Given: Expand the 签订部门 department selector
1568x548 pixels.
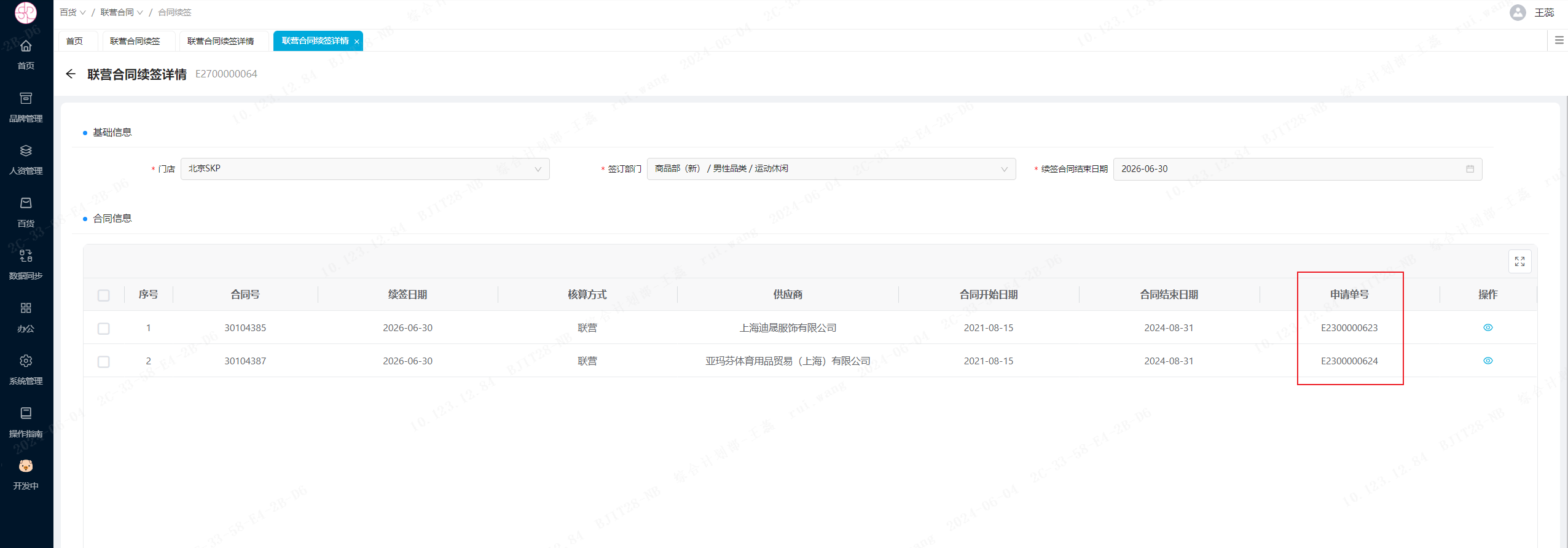Looking at the screenshot, I should [831, 169].
